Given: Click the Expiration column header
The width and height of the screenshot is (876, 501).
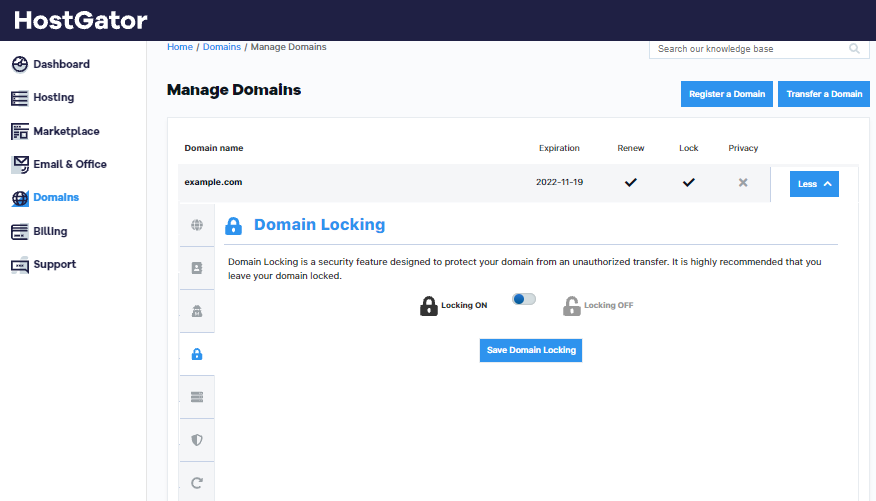Looking at the screenshot, I should point(559,148).
